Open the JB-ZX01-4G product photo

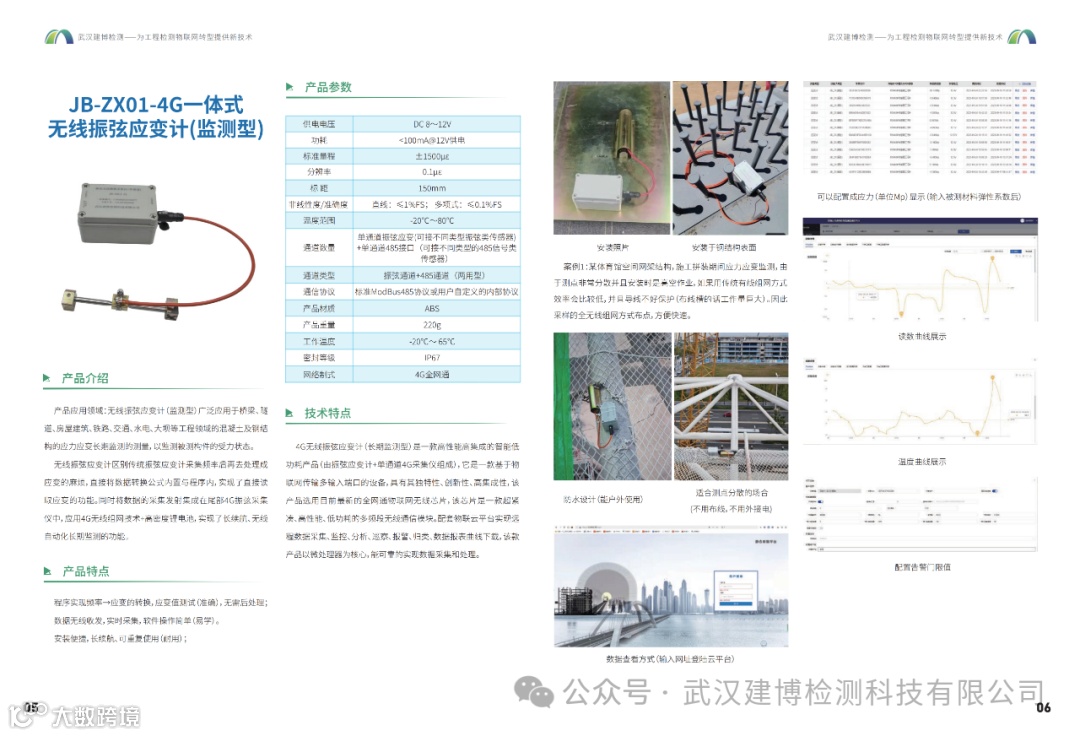[x=160, y=253]
